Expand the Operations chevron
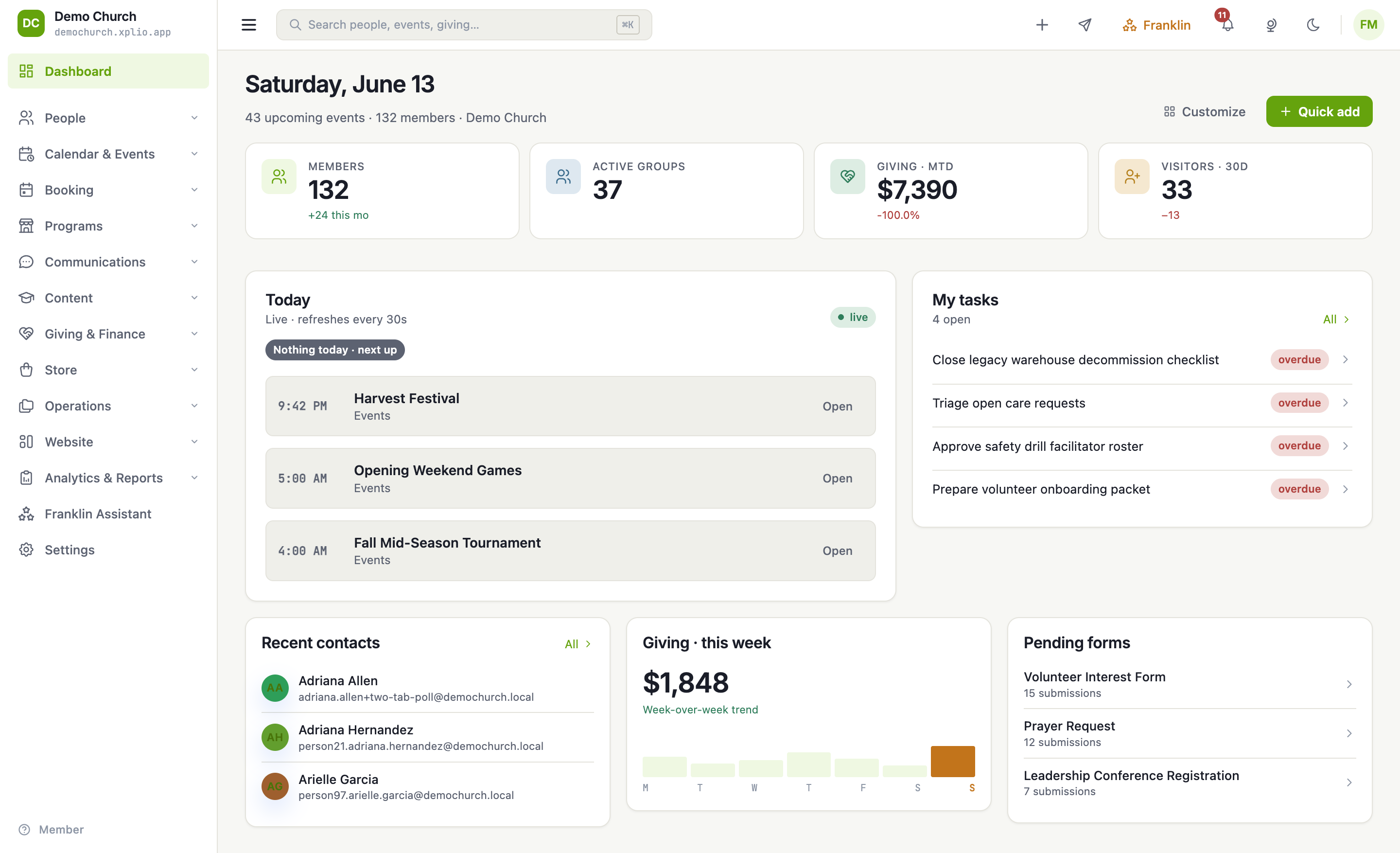This screenshot has width=1400, height=853. pyautogui.click(x=194, y=406)
